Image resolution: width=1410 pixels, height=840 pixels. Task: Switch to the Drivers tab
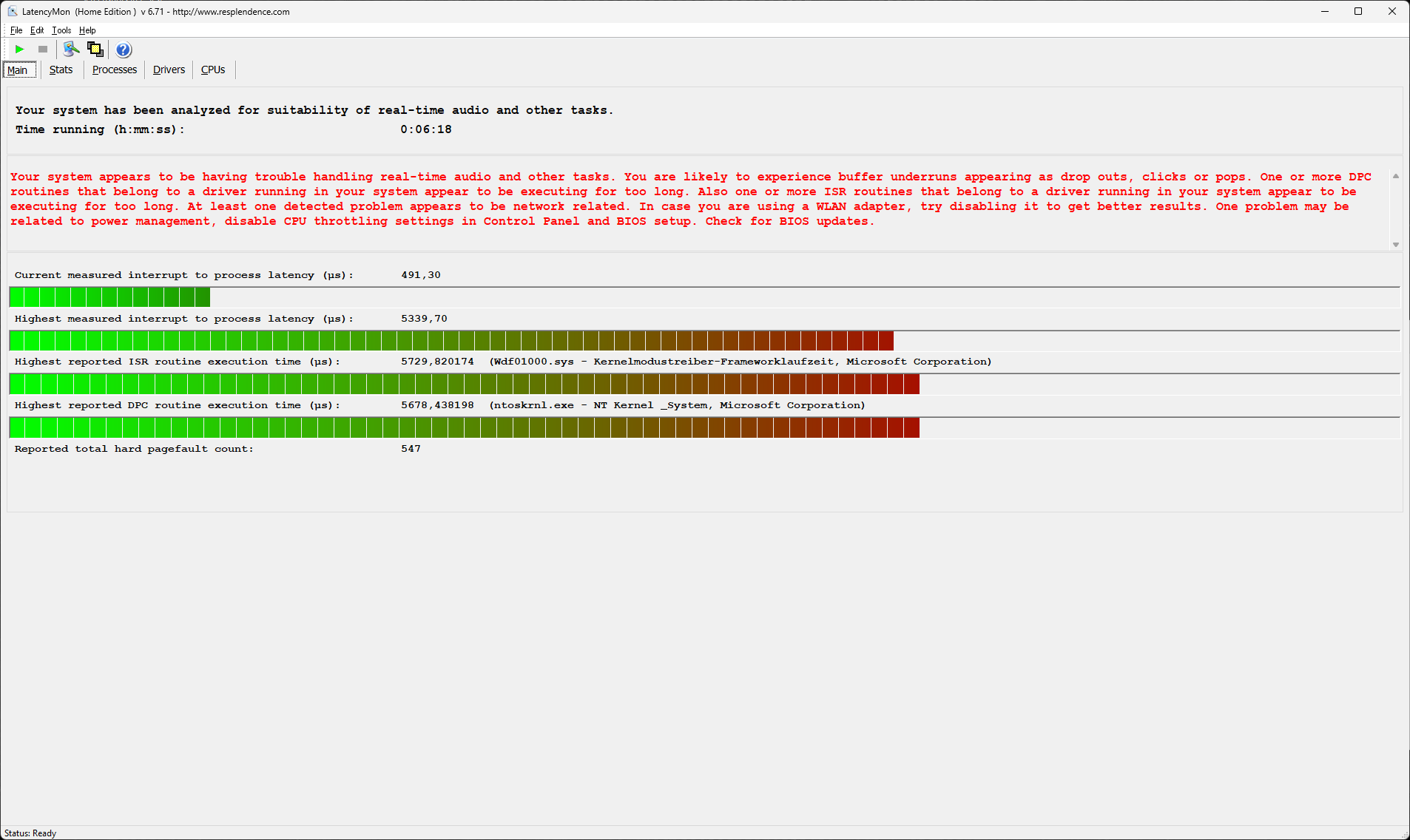169,70
